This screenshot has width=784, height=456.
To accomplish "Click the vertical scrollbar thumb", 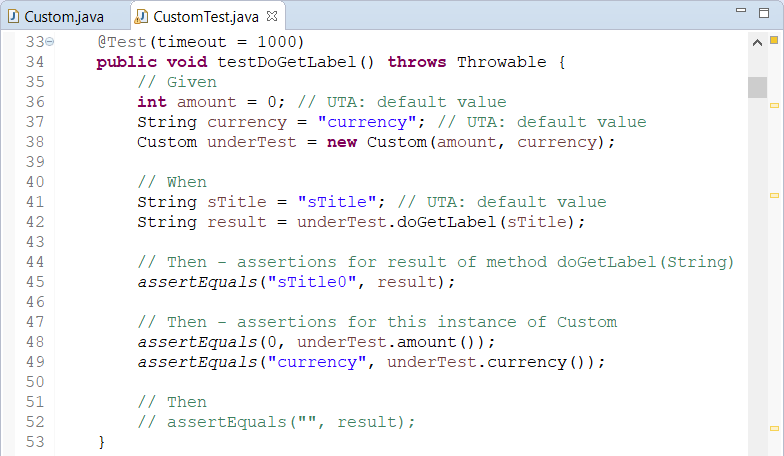I will pos(757,88).
